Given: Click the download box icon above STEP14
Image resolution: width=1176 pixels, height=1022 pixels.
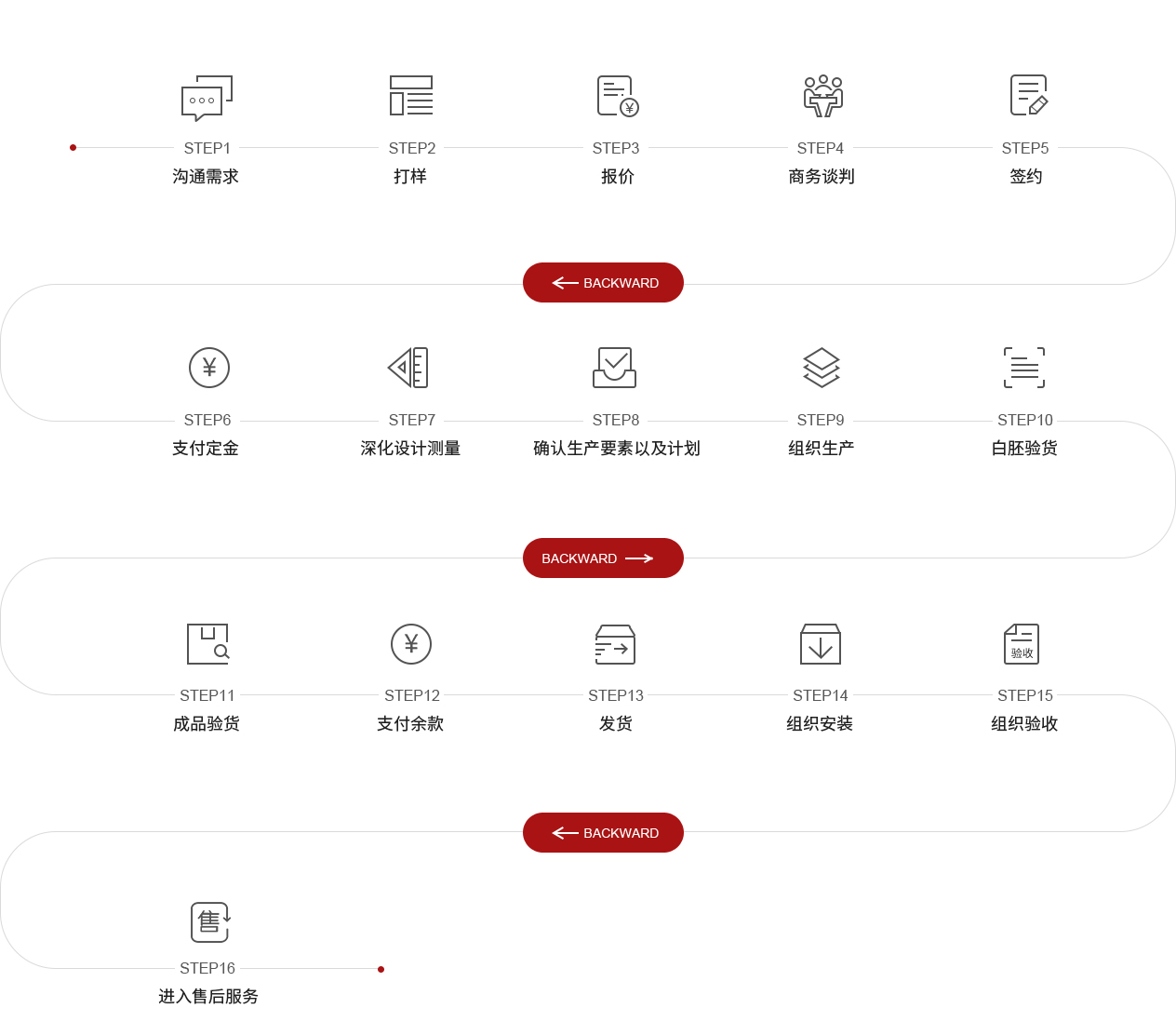Looking at the screenshot, I should (x=821, y=644).
